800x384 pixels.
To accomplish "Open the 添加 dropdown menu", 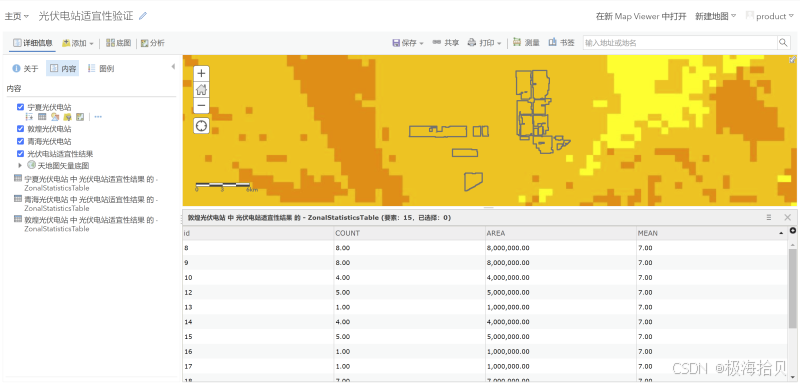I will coord(78,43).
